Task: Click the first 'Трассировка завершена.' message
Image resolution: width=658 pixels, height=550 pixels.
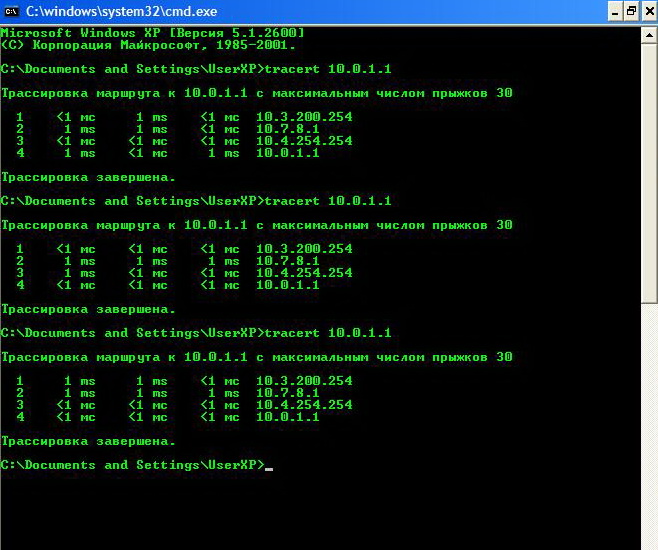Action: point(88,177)
